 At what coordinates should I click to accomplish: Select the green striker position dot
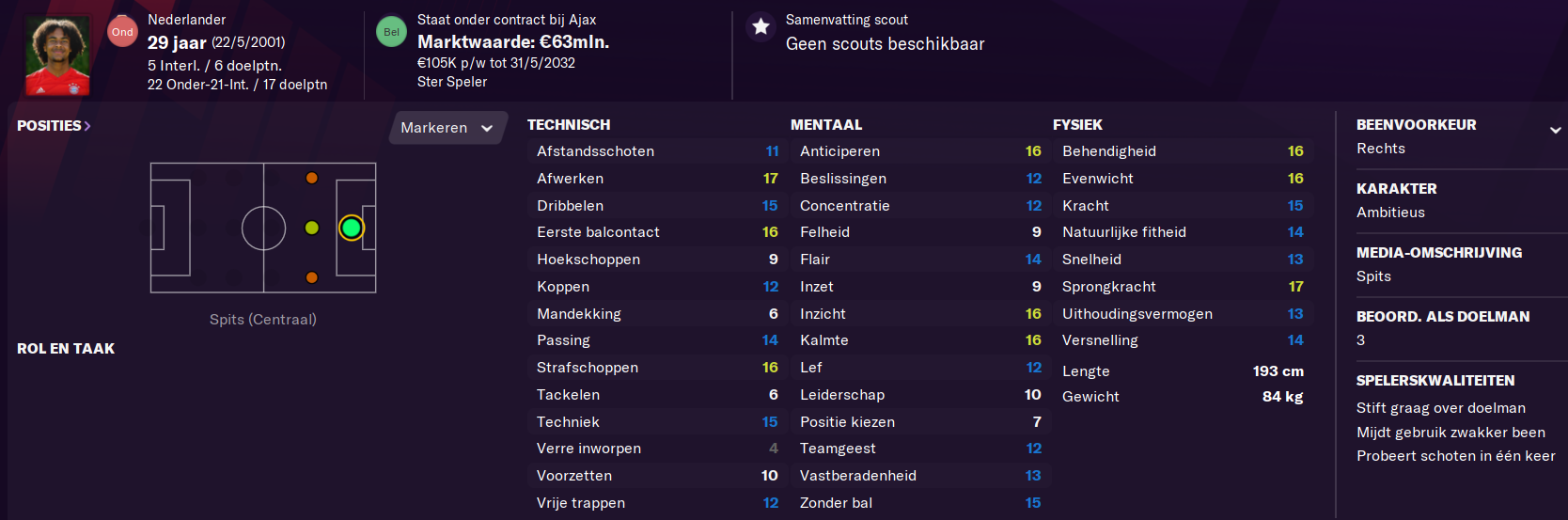click(352, 228)
